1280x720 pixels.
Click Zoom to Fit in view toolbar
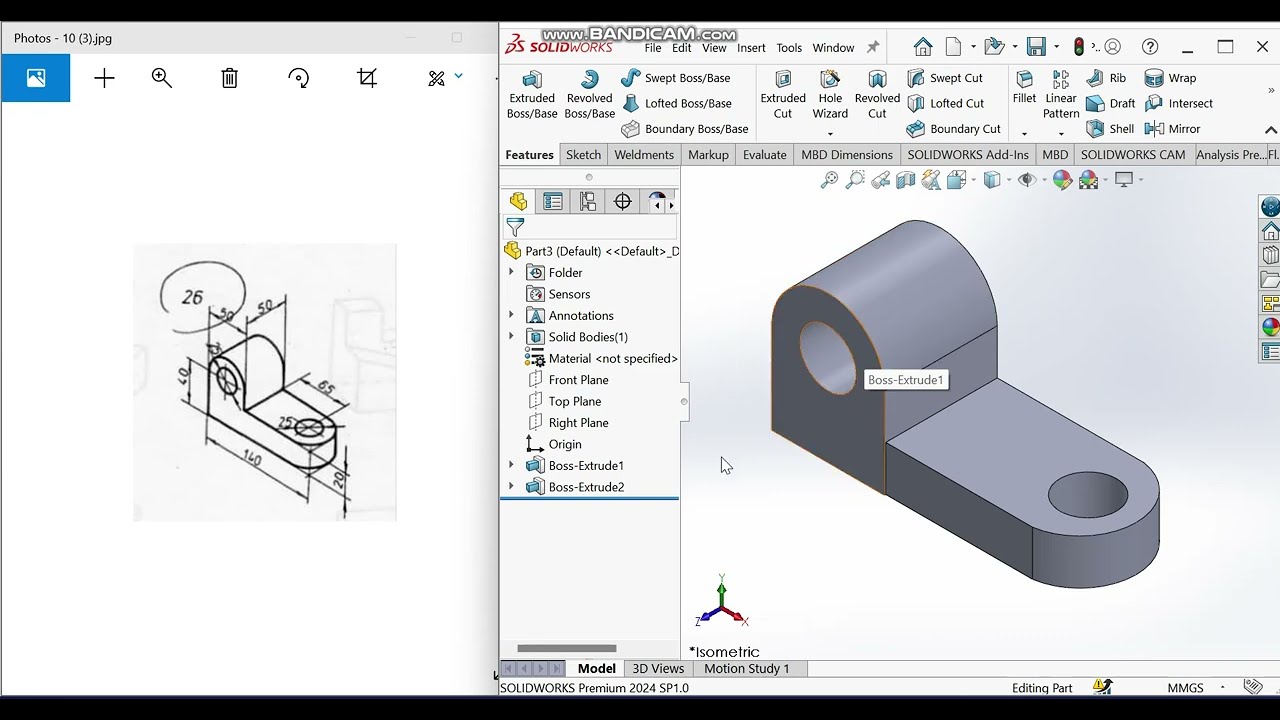point(829,180)
